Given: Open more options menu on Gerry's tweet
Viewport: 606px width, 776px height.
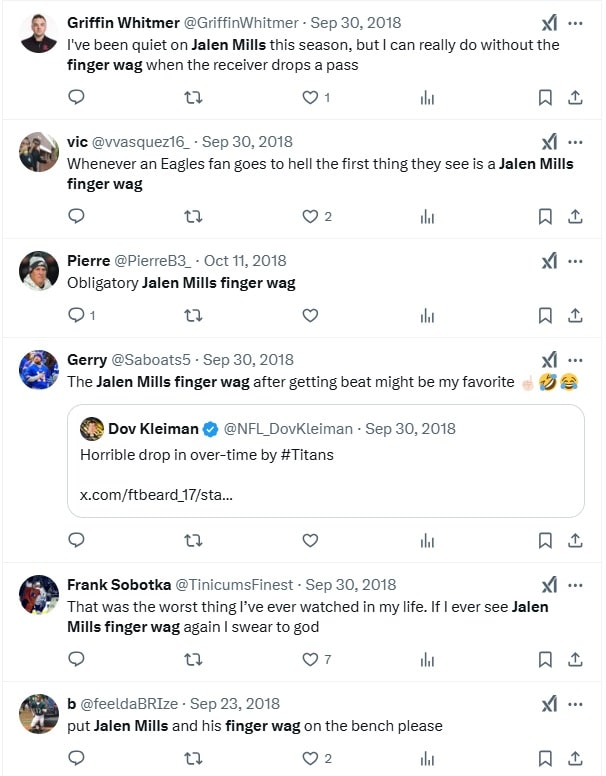Looking at the screenshot, I should point(575,360).
